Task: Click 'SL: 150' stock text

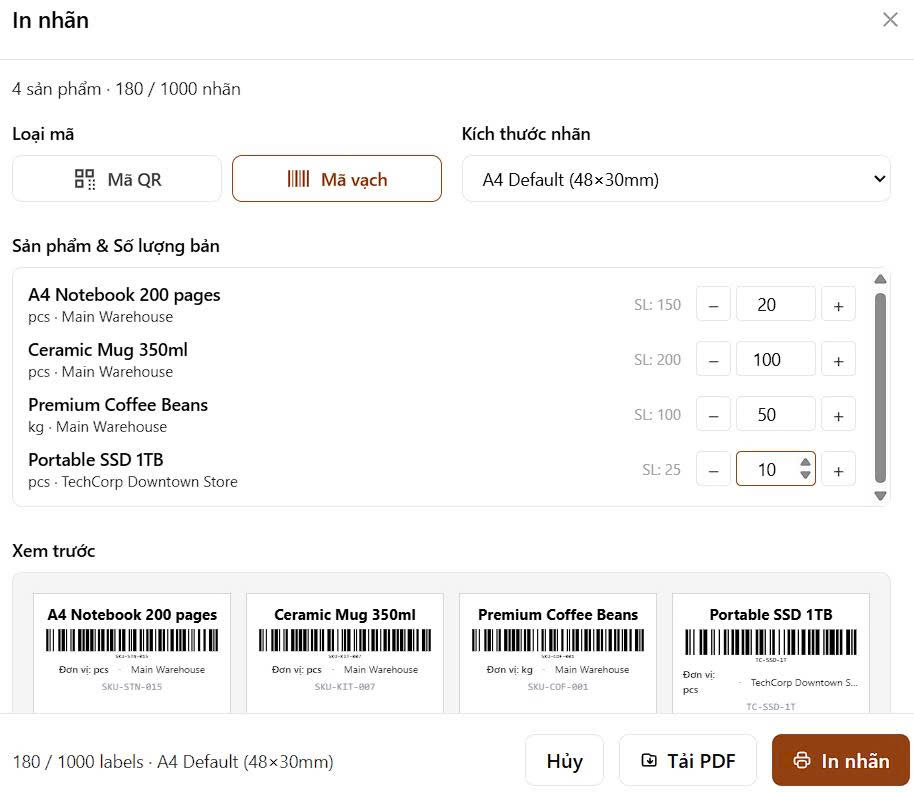Action: pos(658,305)
